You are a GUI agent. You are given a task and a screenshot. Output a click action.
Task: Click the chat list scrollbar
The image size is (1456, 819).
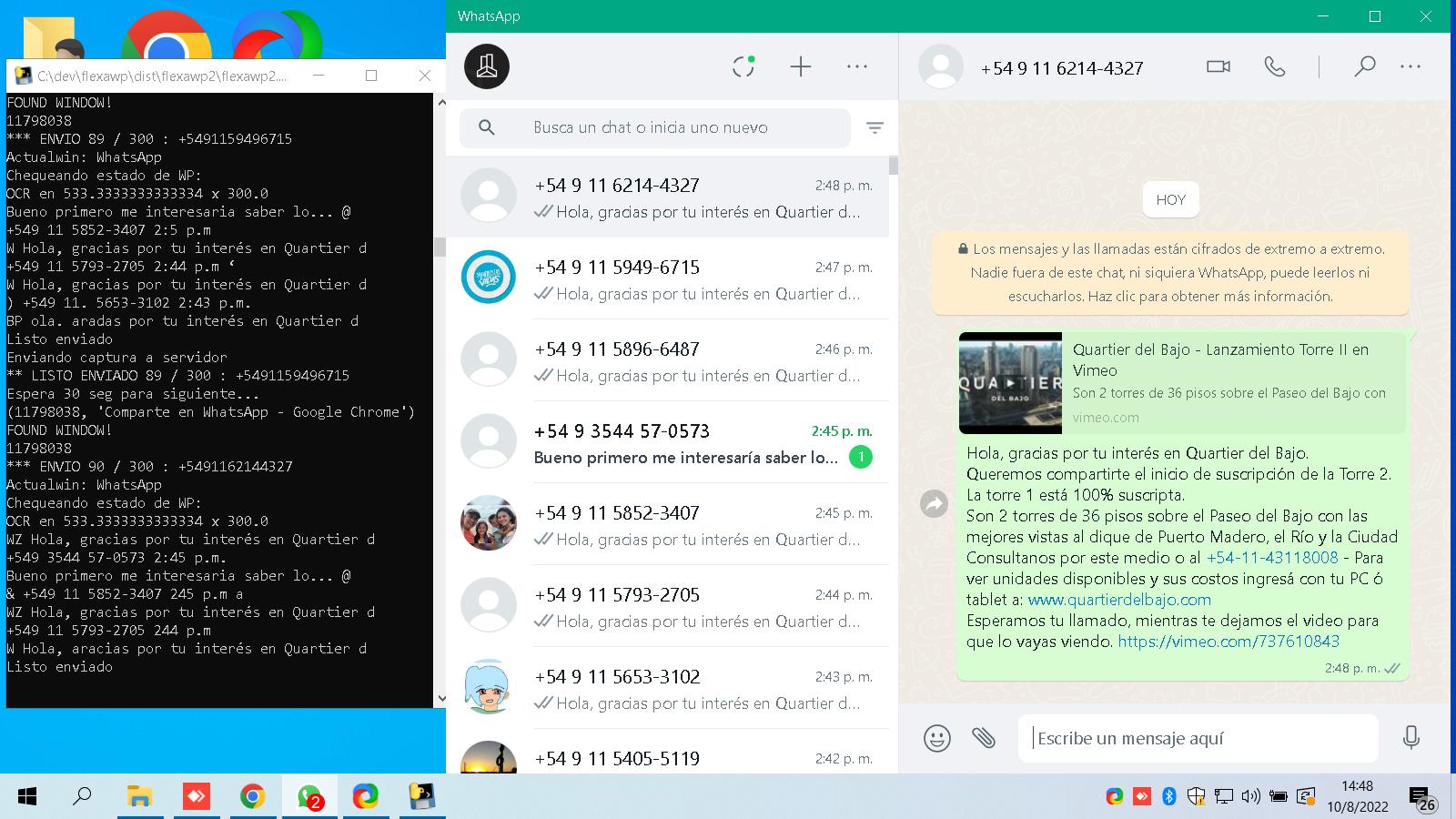(x=894, y=166)
